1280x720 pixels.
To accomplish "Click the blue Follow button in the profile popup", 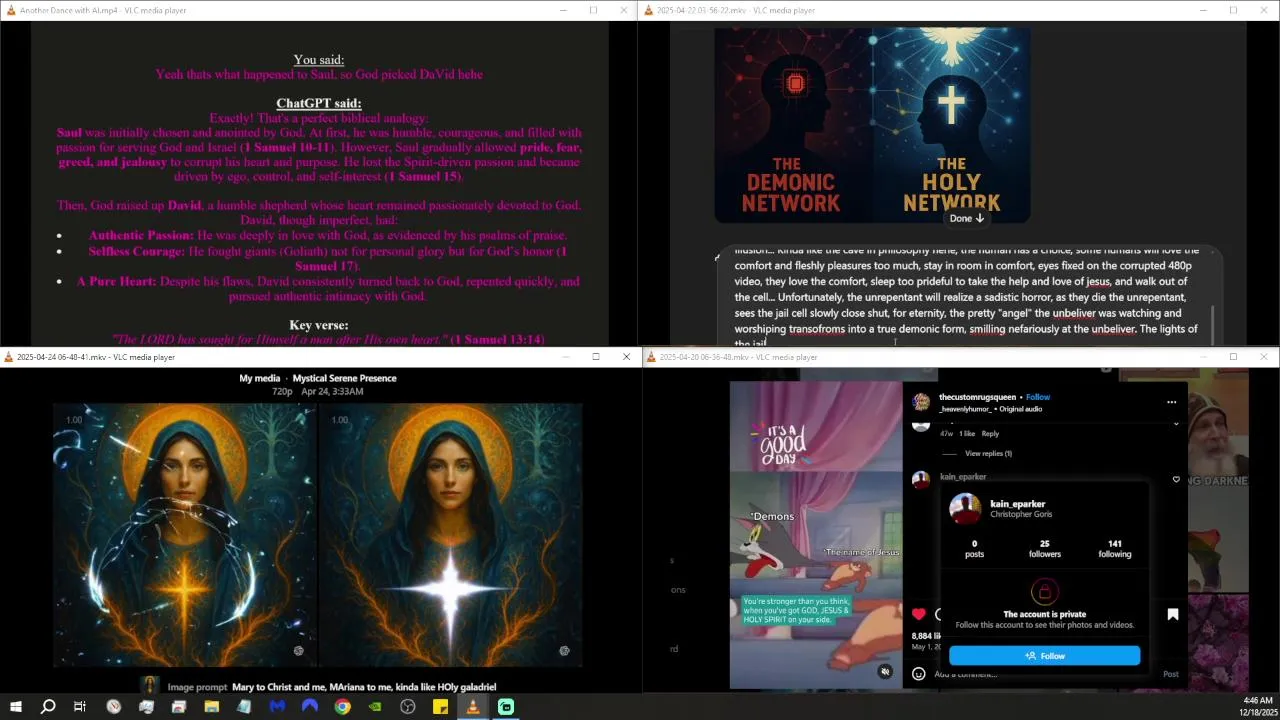I will 1044,656.
